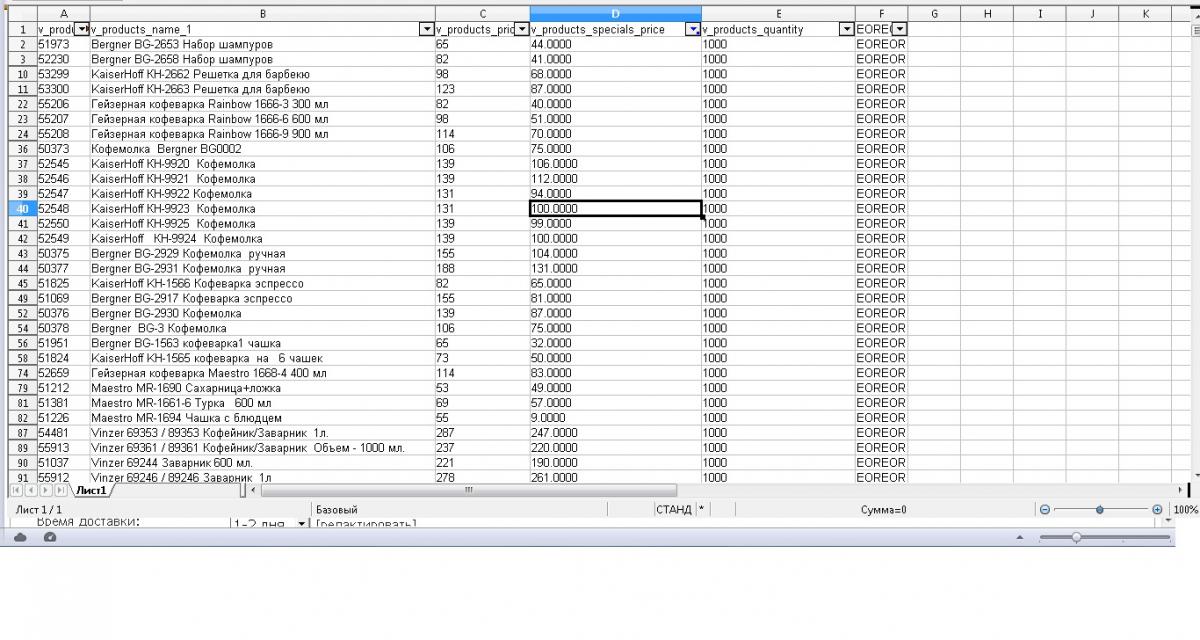Click the cloud icon in the bottom bar
Viewport: 1200px width, 640px height.
point(21,537)
